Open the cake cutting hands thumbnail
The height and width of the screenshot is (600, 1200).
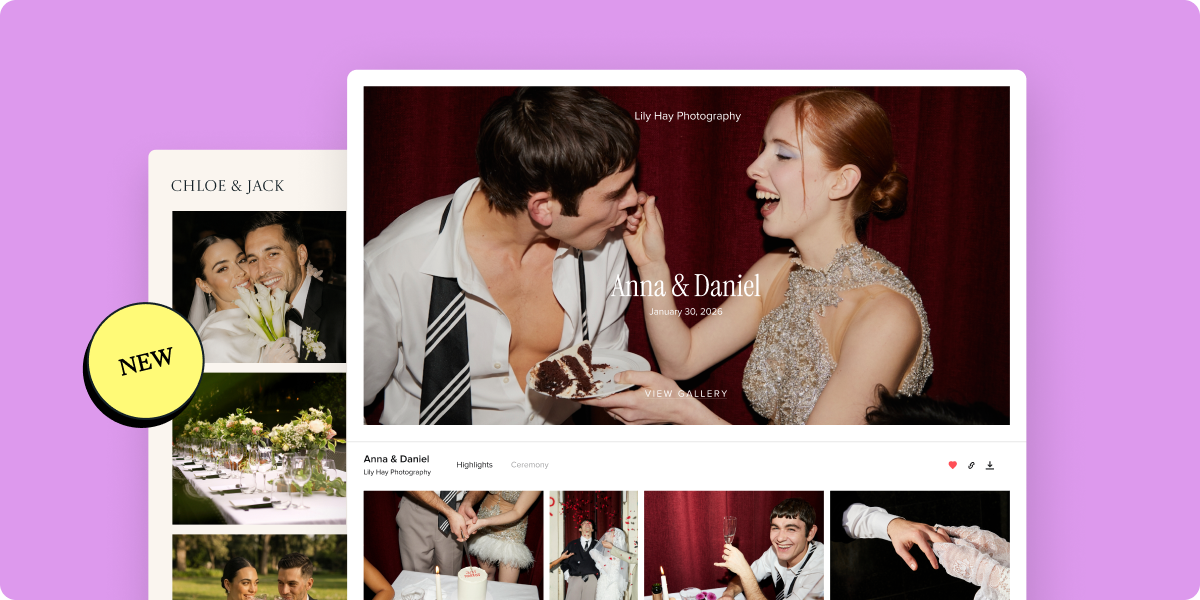(453, 545)
